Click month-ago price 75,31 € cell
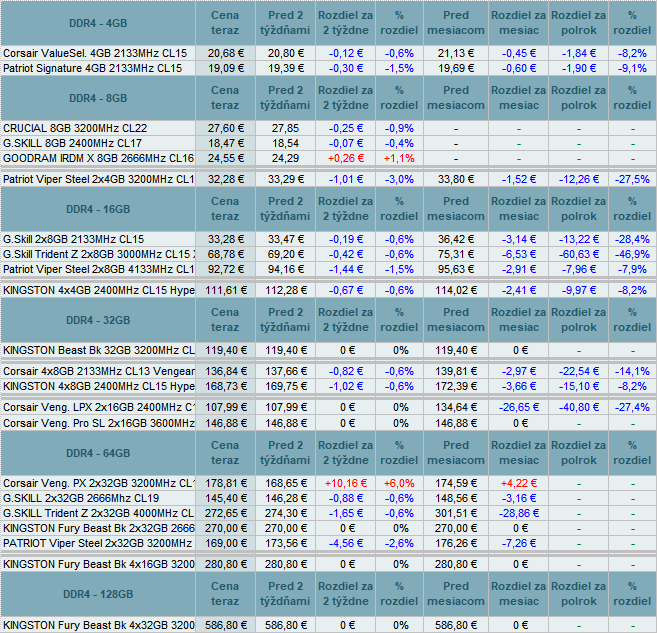 456,254
